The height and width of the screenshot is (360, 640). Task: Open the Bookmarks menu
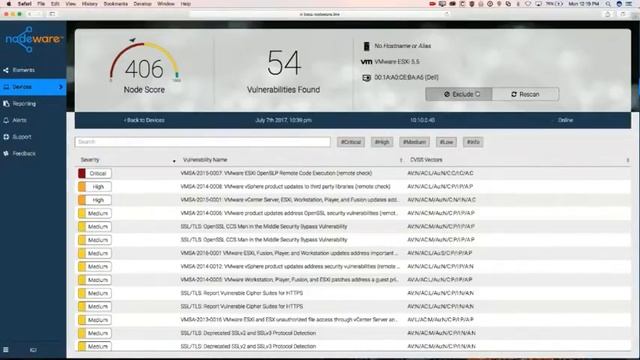tap(116, 4)
